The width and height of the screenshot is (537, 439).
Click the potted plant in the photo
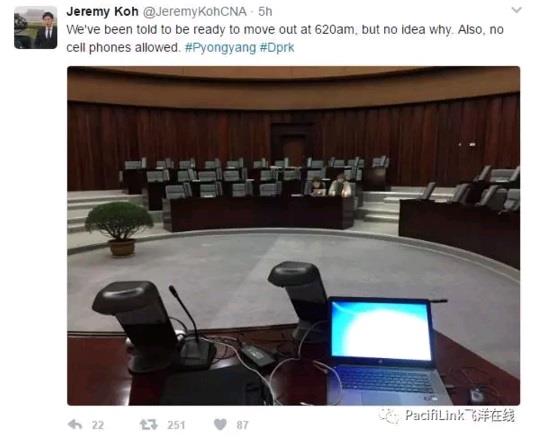(x=119, y=229)
